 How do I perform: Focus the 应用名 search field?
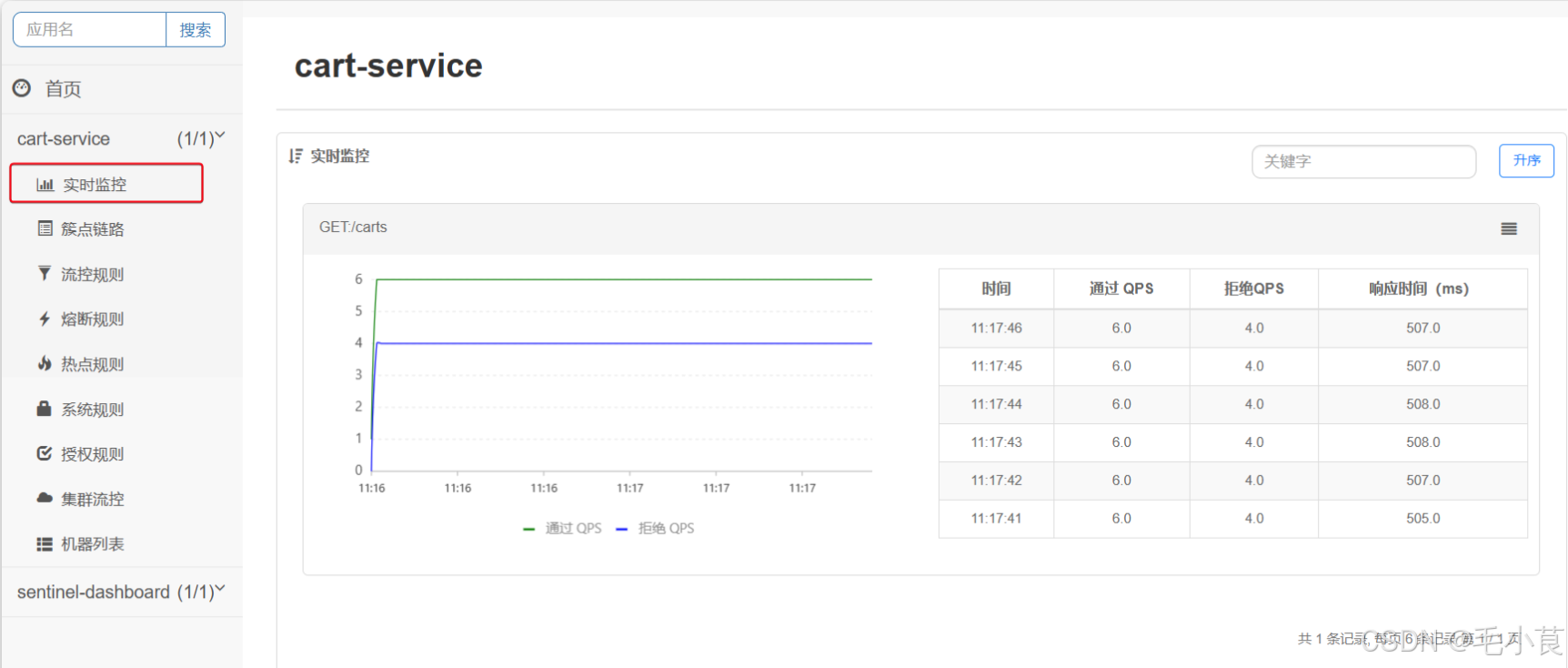(89, 30)
